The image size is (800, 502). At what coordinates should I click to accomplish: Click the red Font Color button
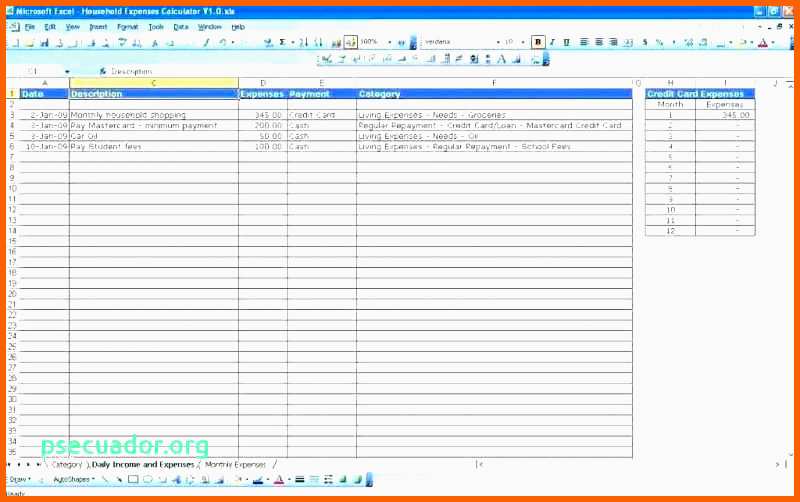point(763,43)
